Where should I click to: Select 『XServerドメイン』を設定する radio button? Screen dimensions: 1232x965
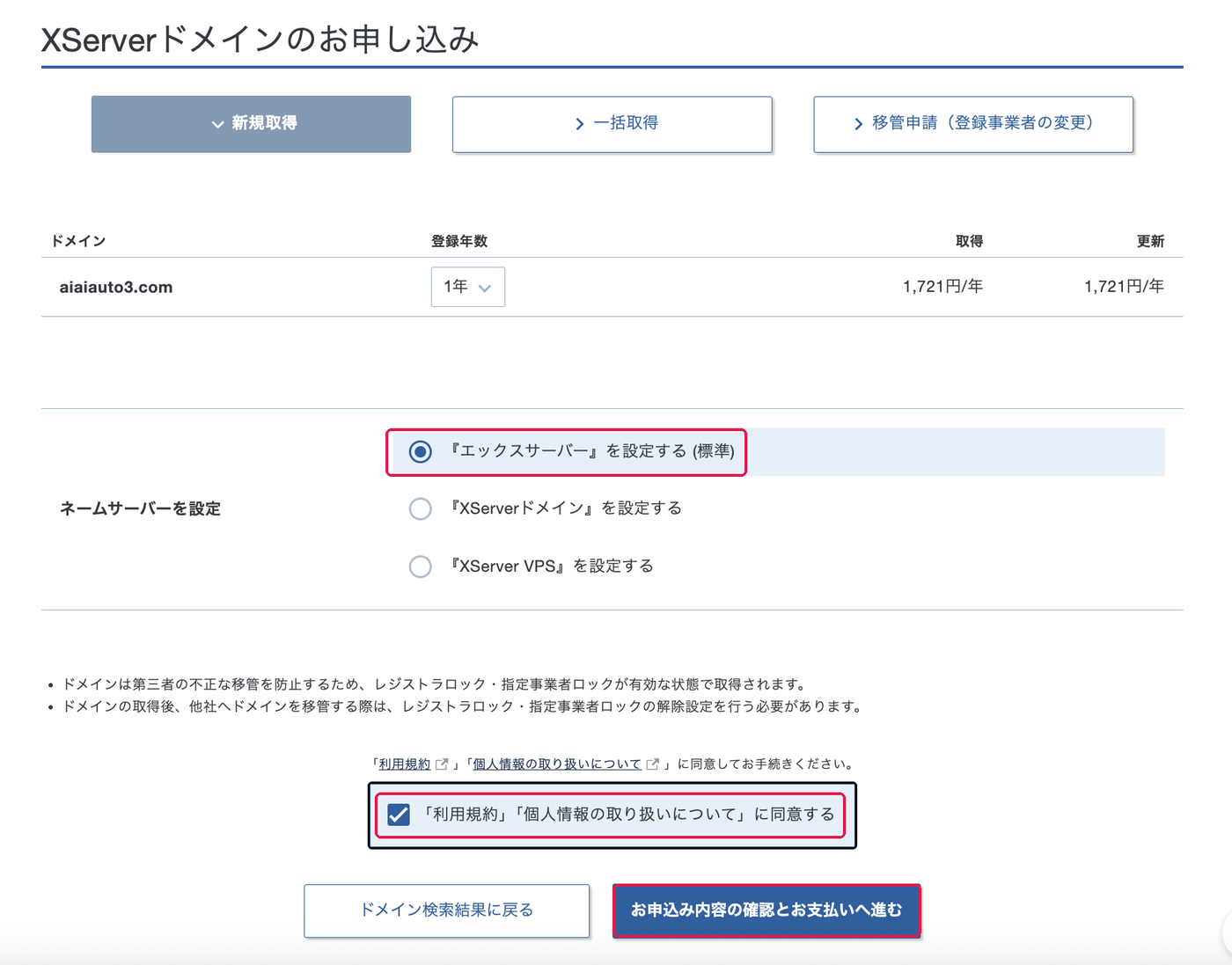(421, 508)
